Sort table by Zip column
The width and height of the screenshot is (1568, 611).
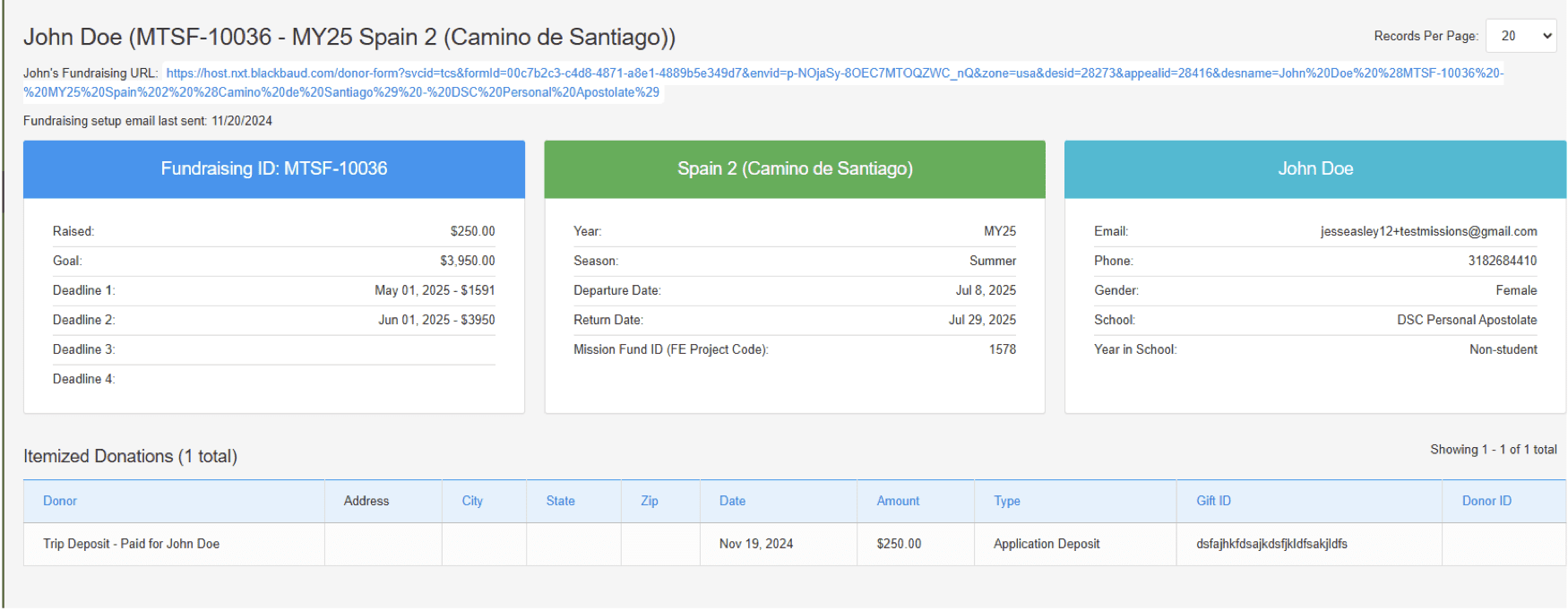649,501
